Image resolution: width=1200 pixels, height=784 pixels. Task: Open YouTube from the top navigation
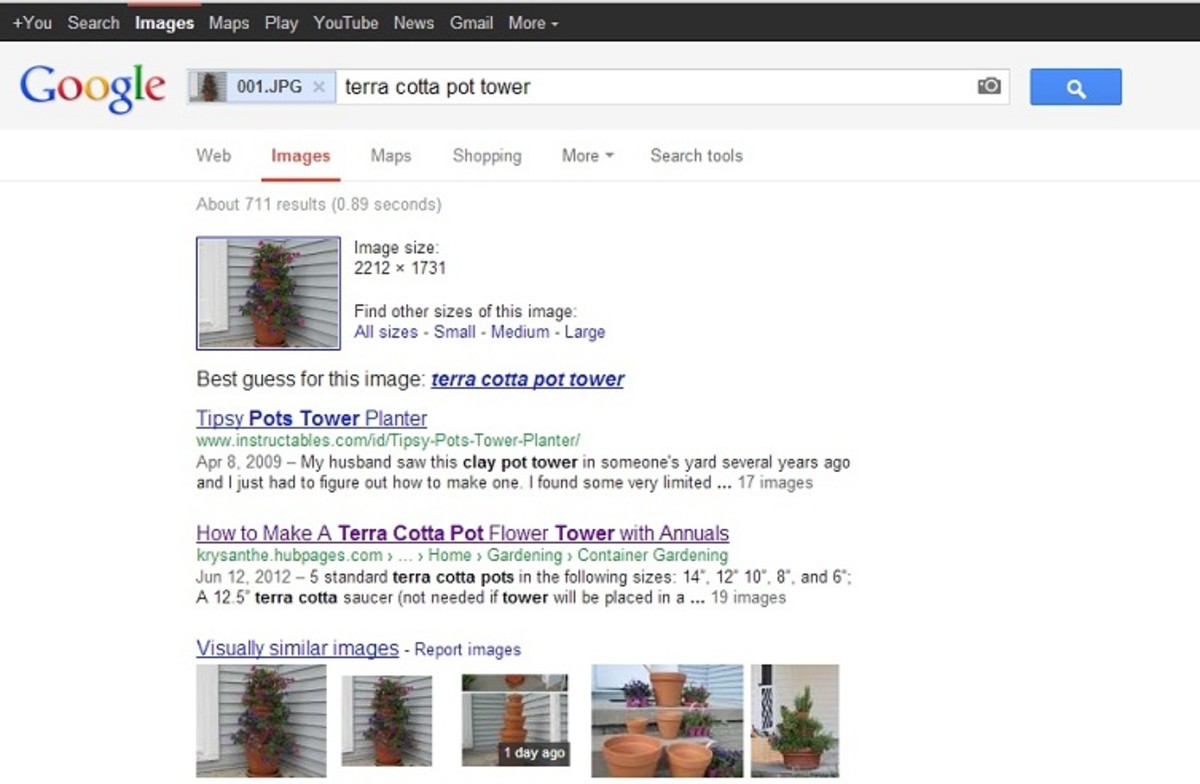click(x=346, y=22)
